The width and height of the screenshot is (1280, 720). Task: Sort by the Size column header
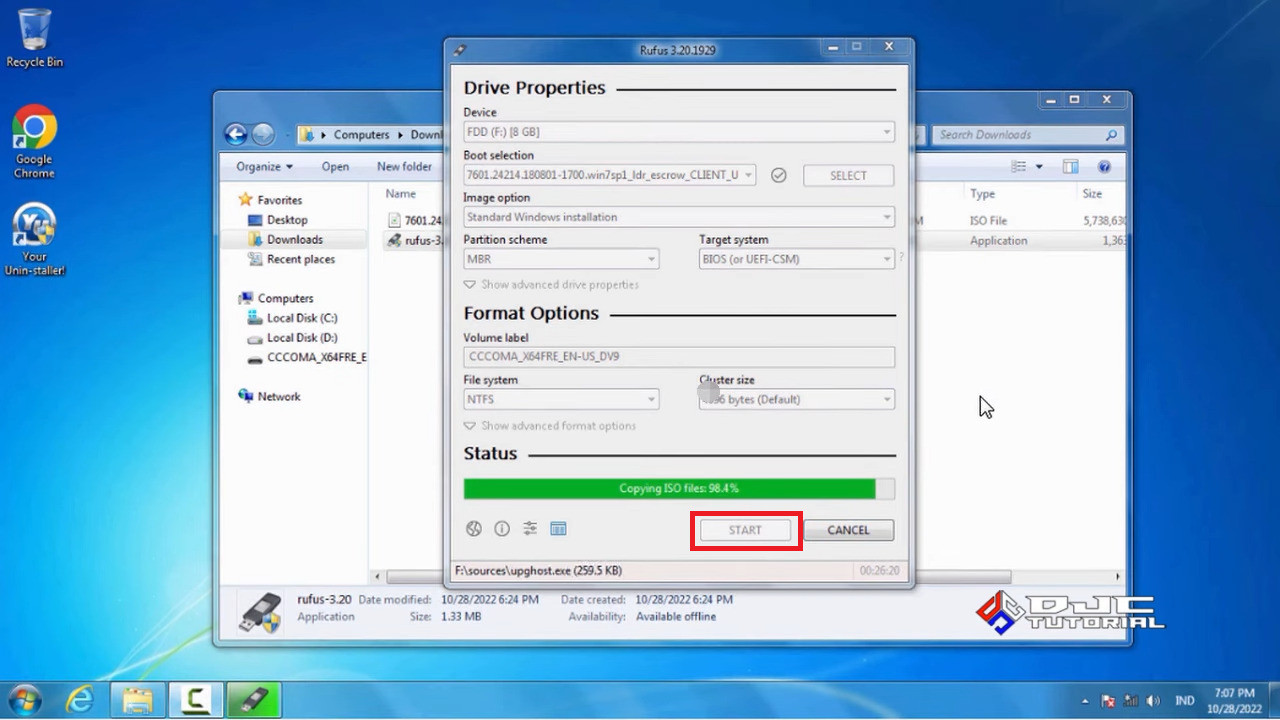pyautogui.click(x=1092, y=194)
